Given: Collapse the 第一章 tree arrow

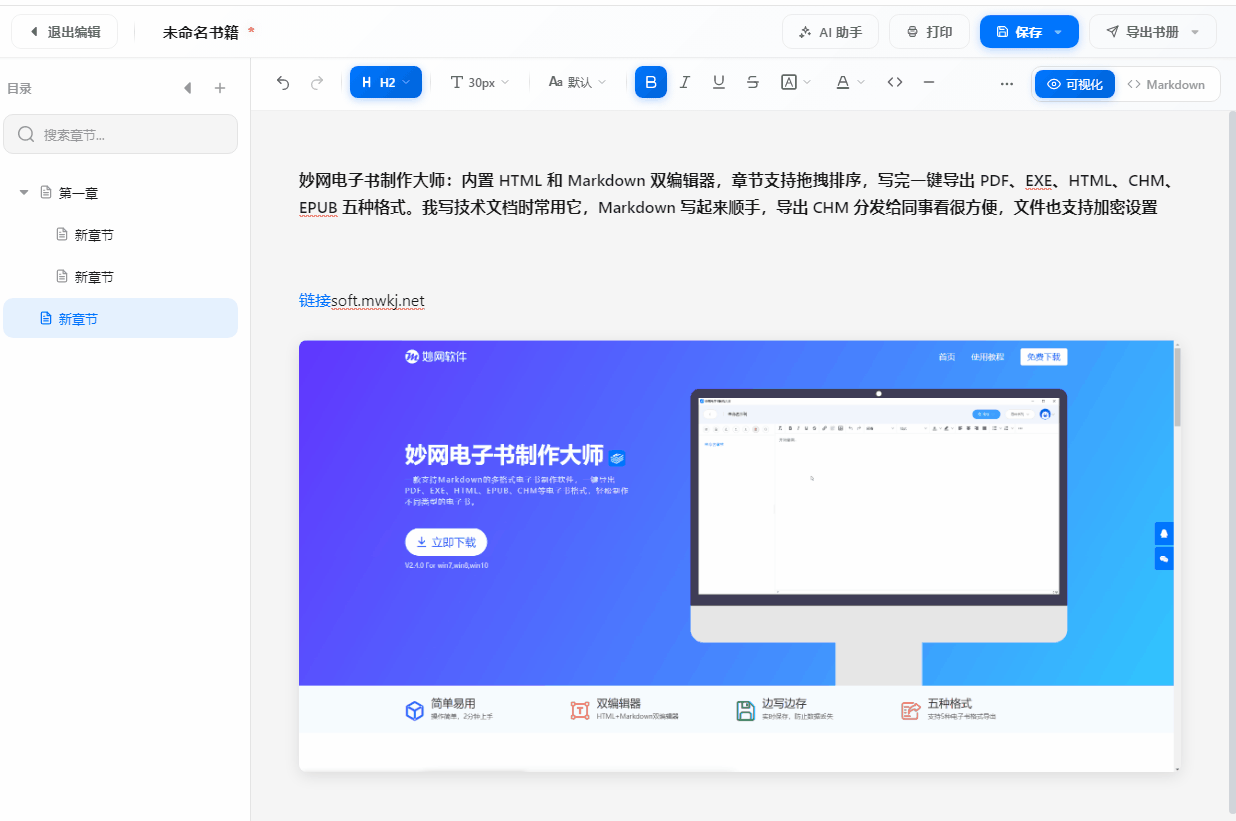Looking at the screenshot, I should (24, 192).
